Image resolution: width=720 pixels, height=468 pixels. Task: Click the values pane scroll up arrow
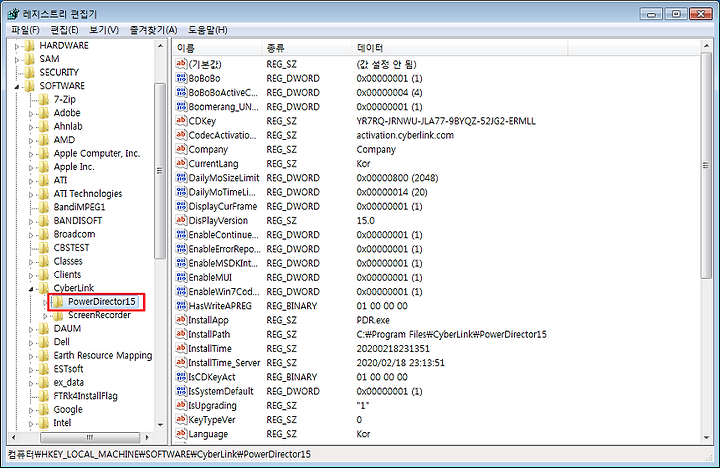(x=707, y=46)
